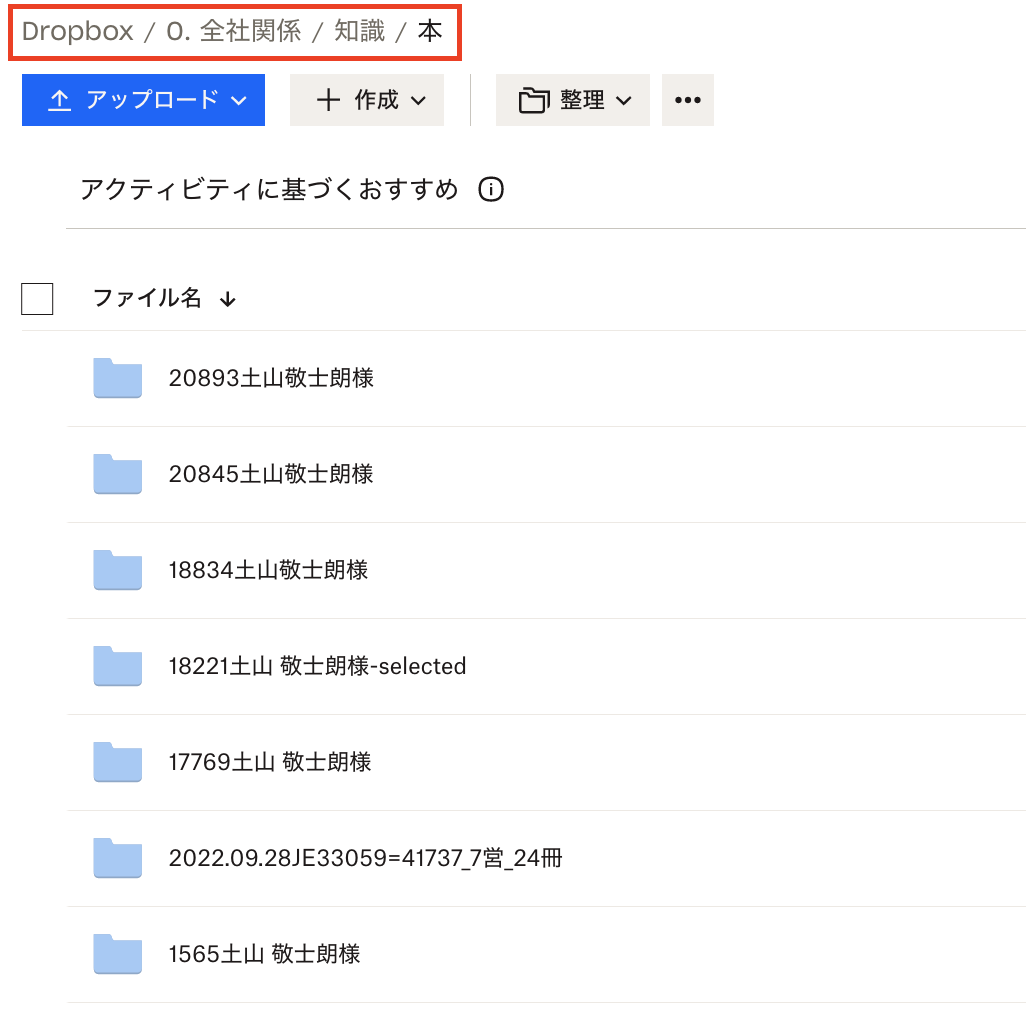The image size is (1026, 1018).
Task: Open folder name 20845土山敬士朗様
Action: click(271, 474)
